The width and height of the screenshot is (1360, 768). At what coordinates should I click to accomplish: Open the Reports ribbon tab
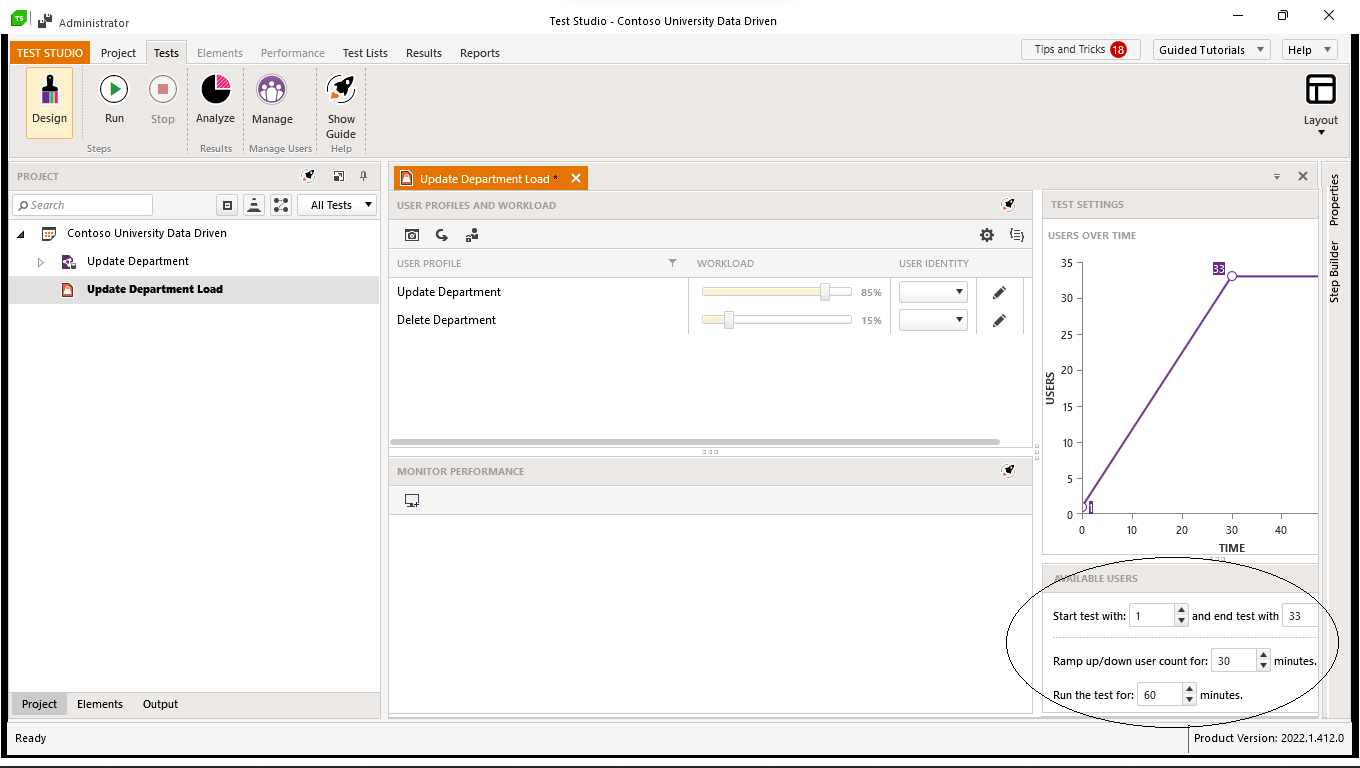click(480, 53)
